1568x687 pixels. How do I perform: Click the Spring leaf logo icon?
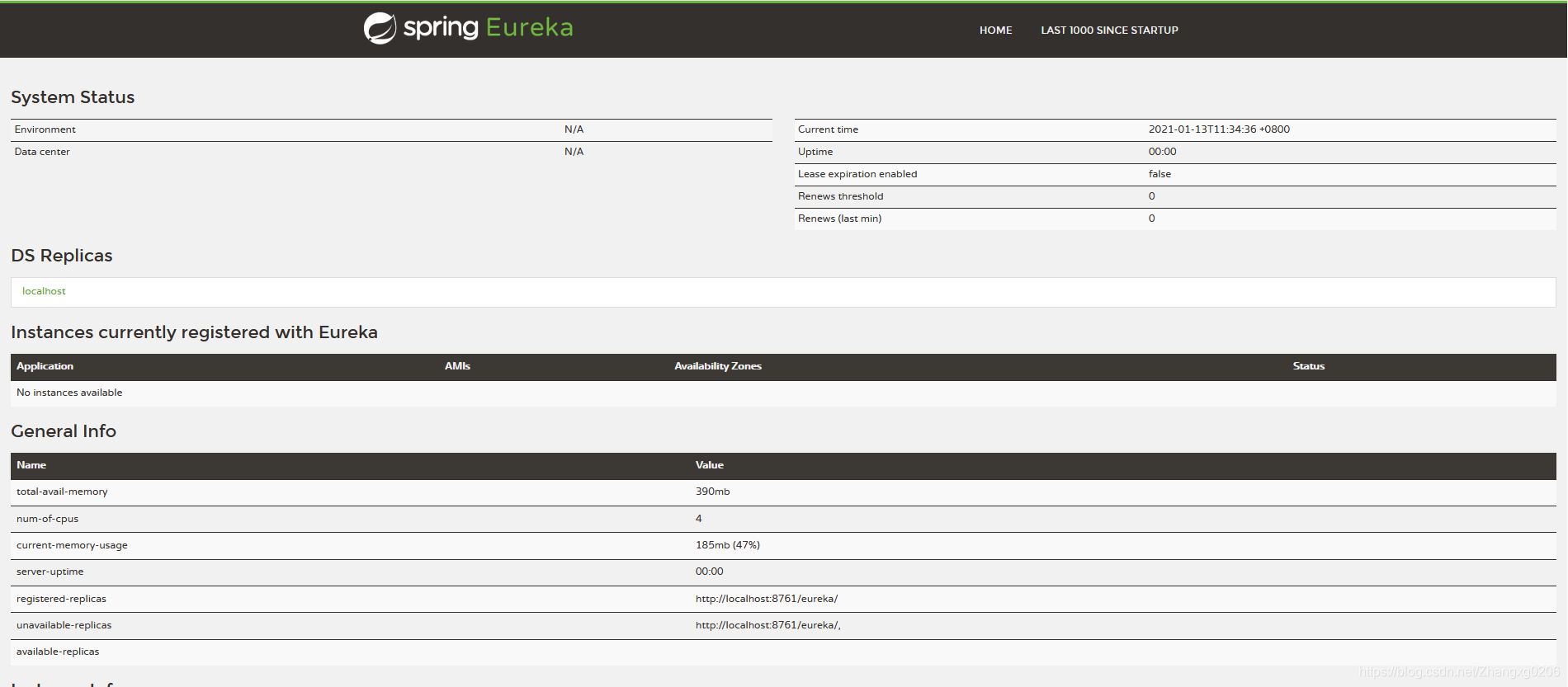[380, 28]
